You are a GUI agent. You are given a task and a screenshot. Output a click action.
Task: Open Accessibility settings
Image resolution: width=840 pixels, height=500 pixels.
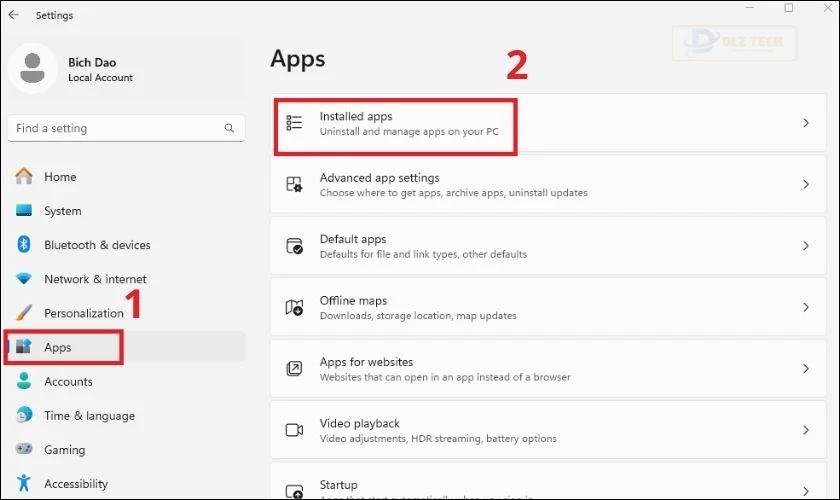[x=76, y=484]
